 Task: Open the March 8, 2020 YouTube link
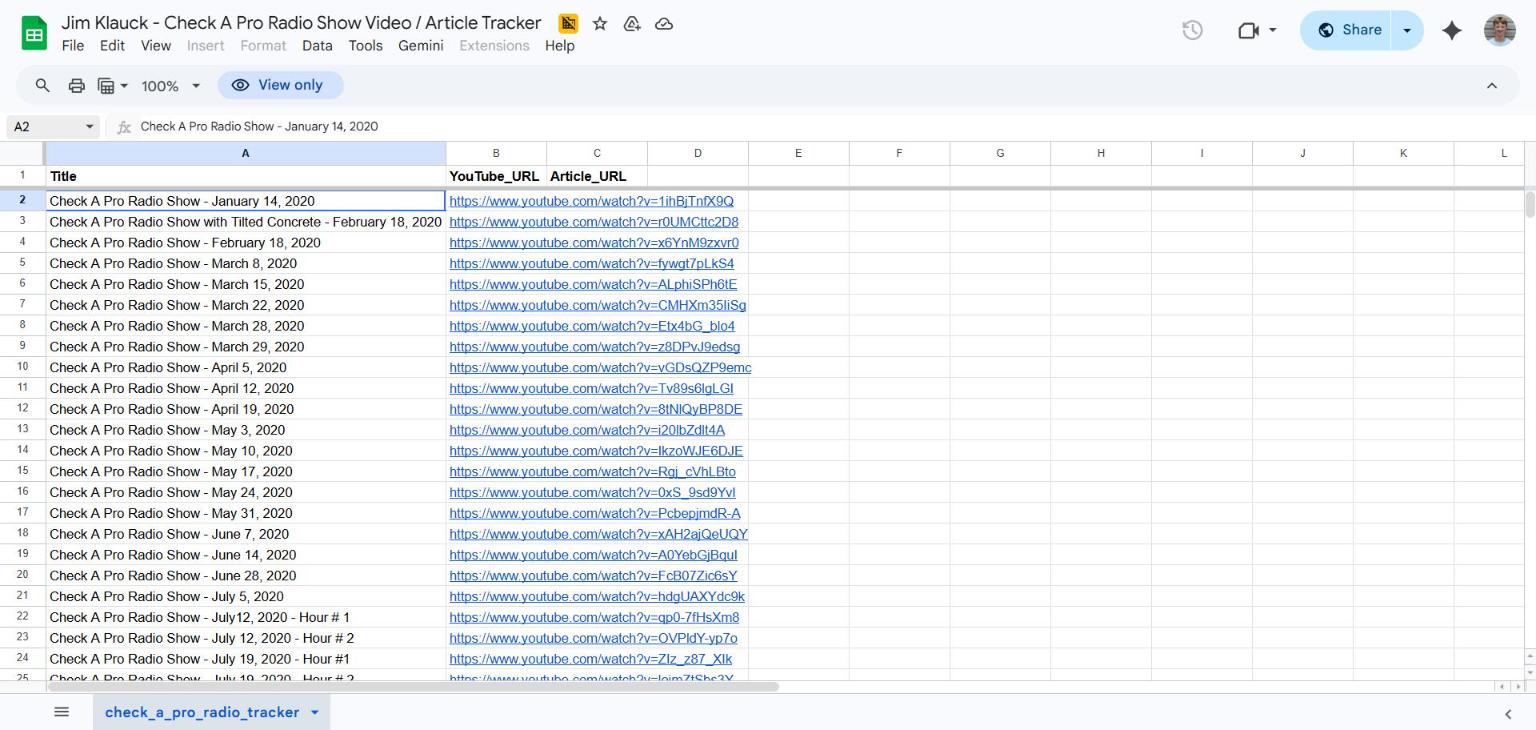tap(591, 264)
